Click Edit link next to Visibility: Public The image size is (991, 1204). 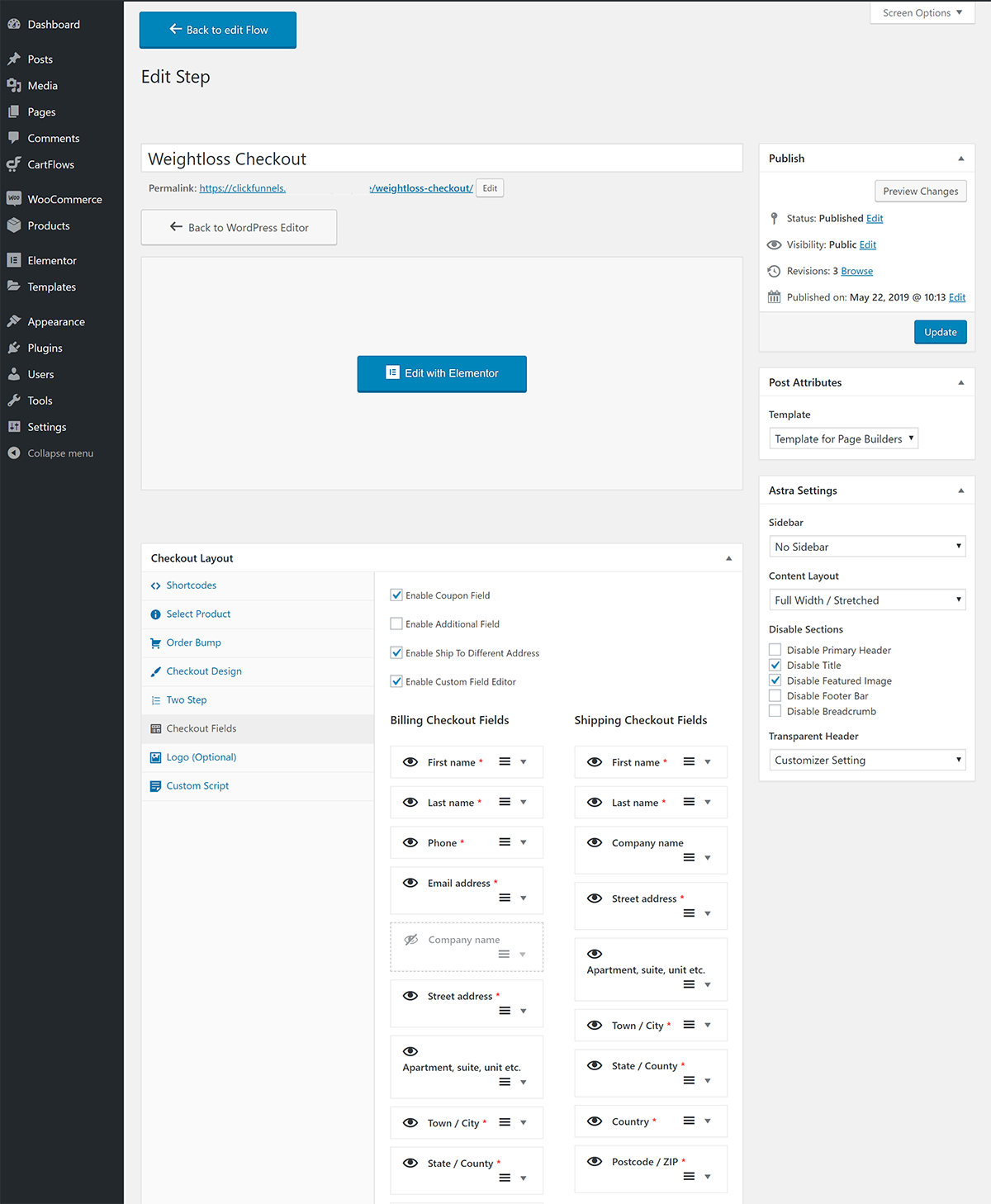[x=867, y=244]
